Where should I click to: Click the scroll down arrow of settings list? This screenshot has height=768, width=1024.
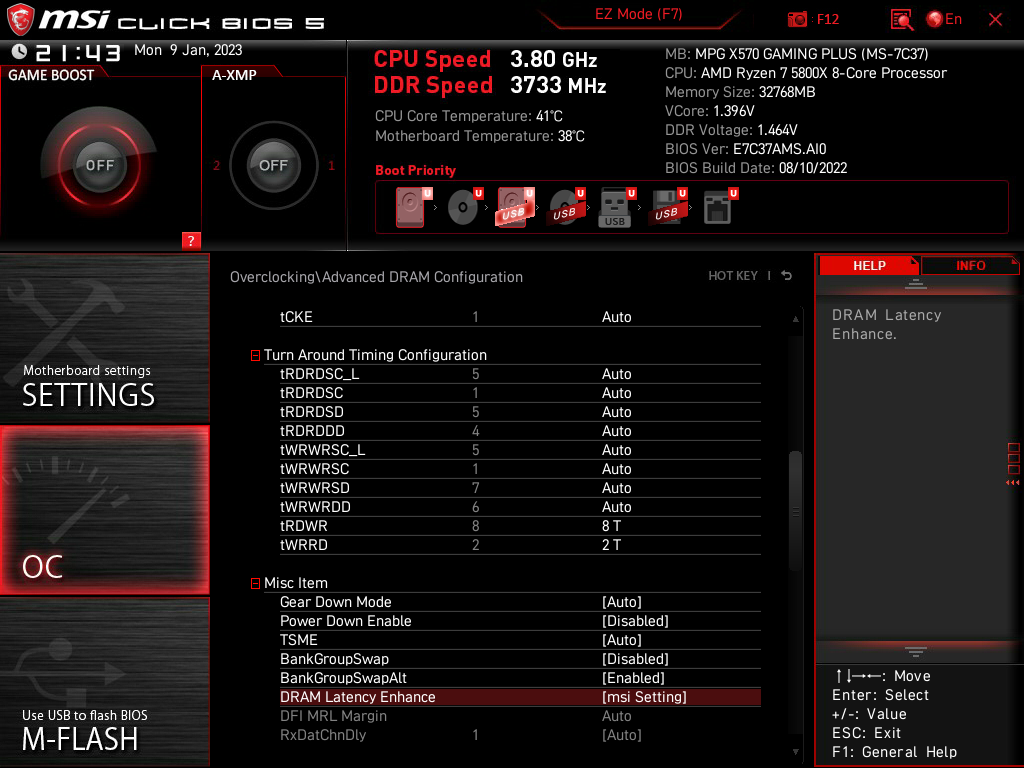795,752
